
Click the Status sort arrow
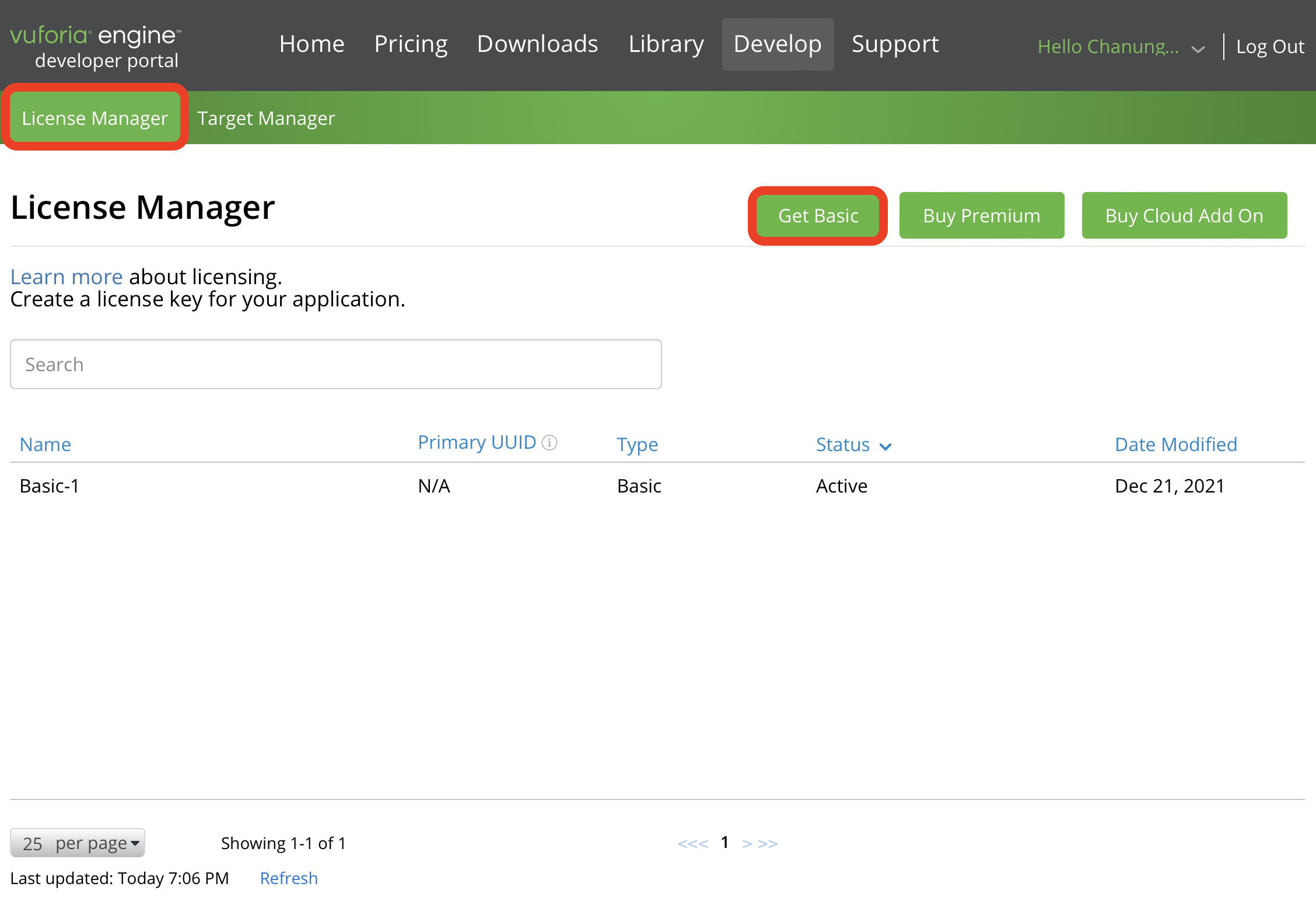885,446
